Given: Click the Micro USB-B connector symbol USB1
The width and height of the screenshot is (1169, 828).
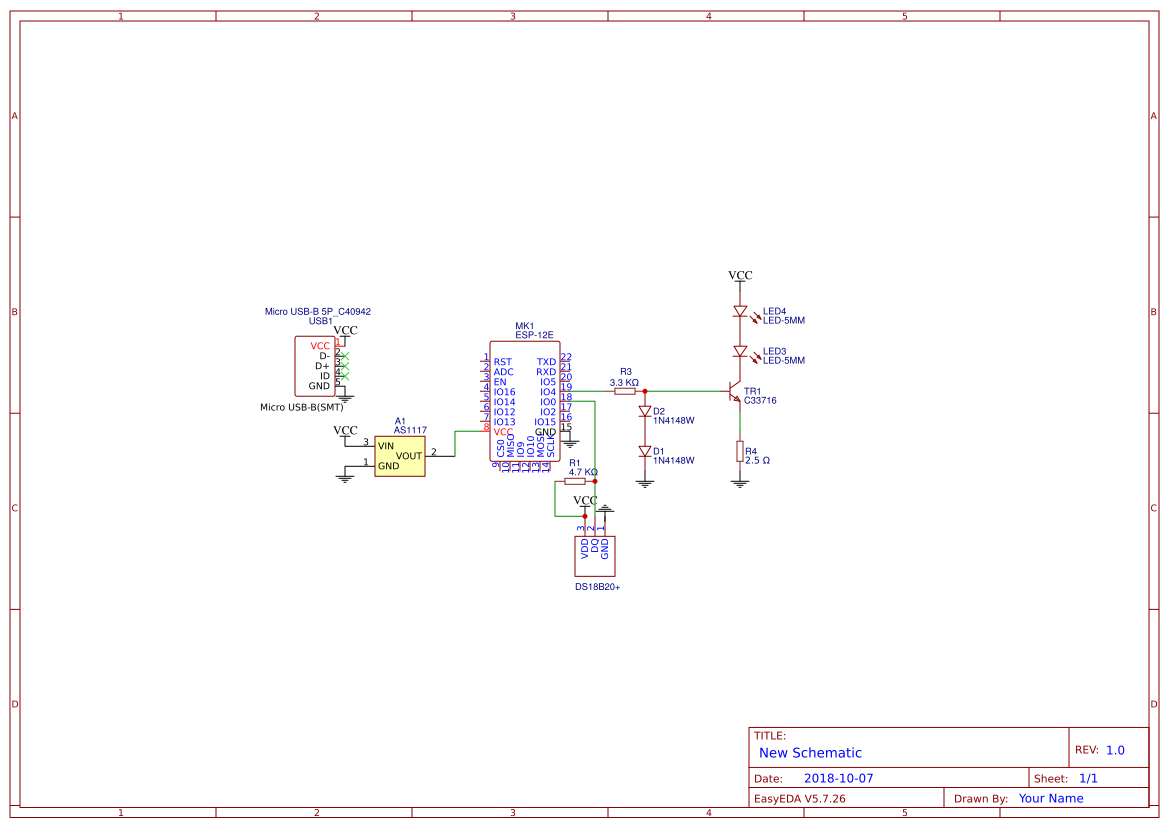Looking at the screenshot, I should coord(315,365).
